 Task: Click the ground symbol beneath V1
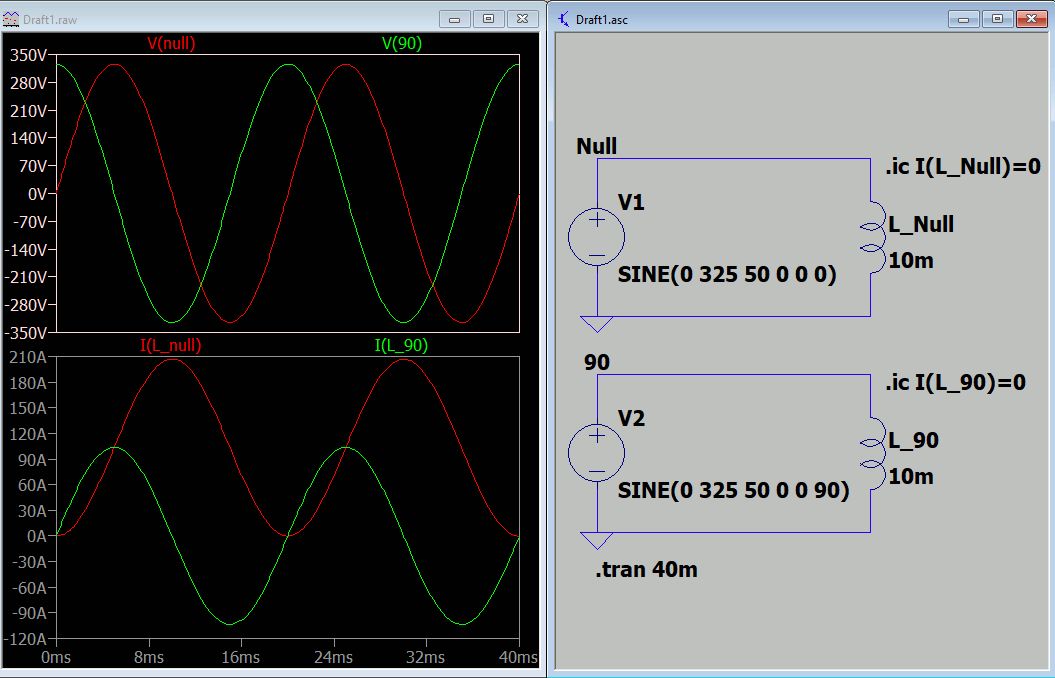pos(596,323)
